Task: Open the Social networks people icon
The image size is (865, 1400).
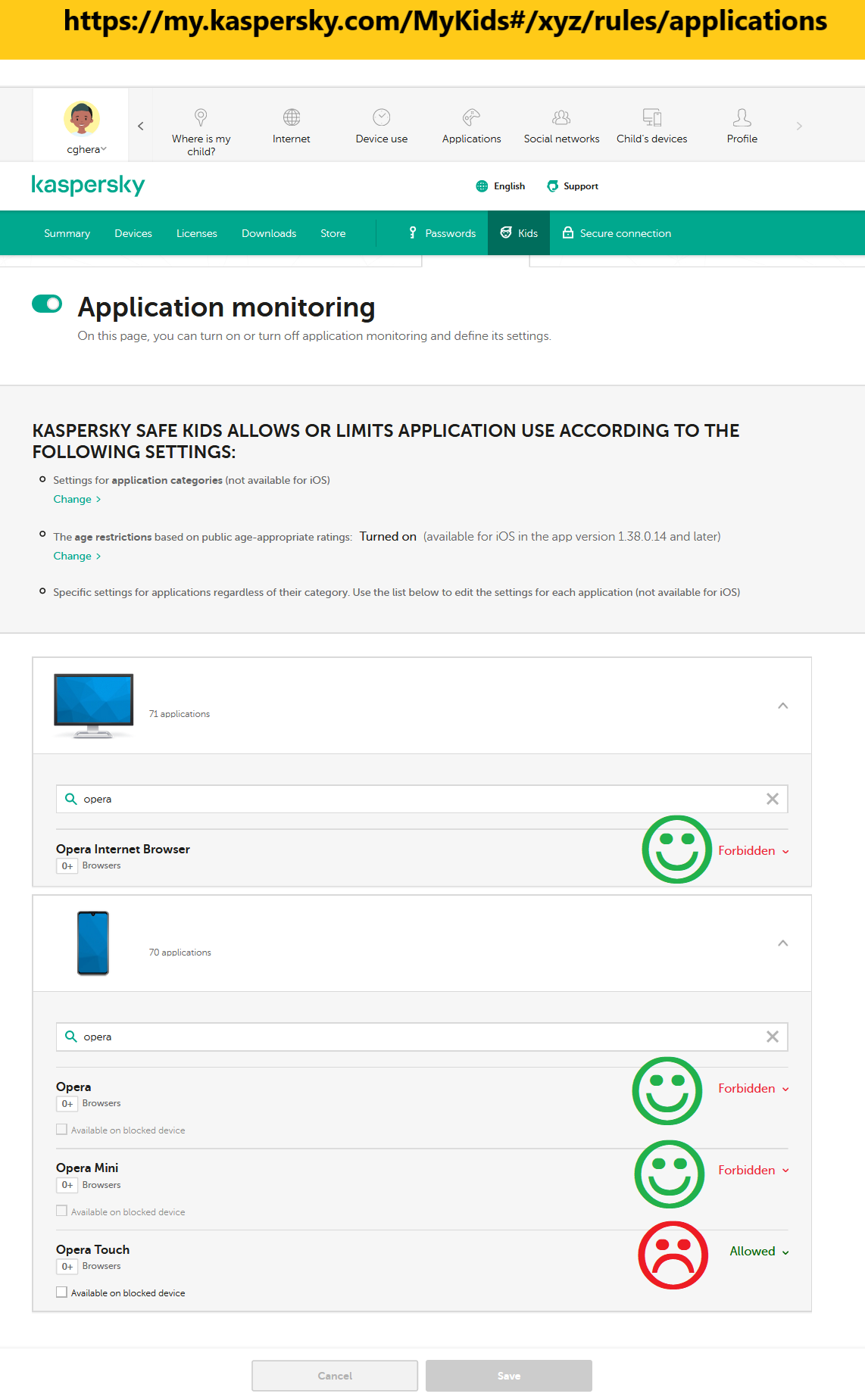Action: (561, 117)
